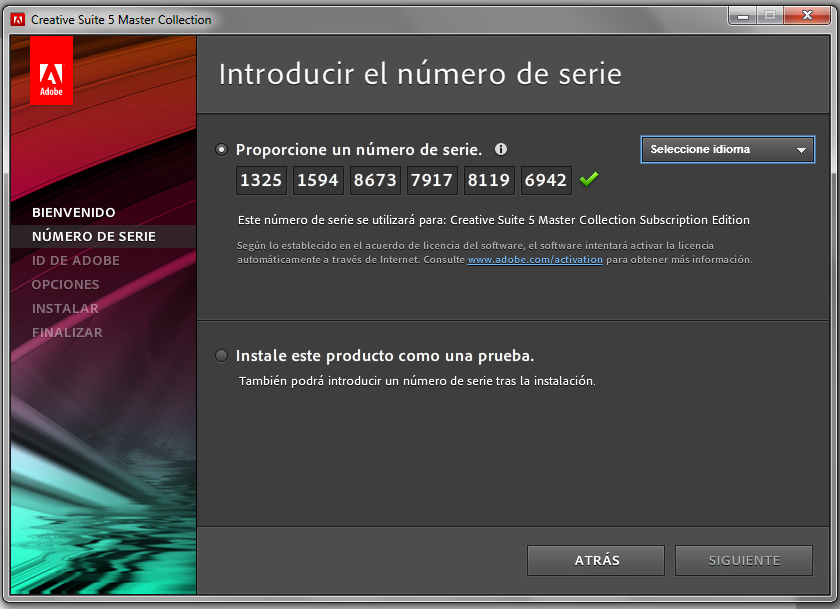This screenshot has height=609, width=840.
Task: Go to the BIENVENIDO step in the sidebar
Action: (x=73, y=213)
